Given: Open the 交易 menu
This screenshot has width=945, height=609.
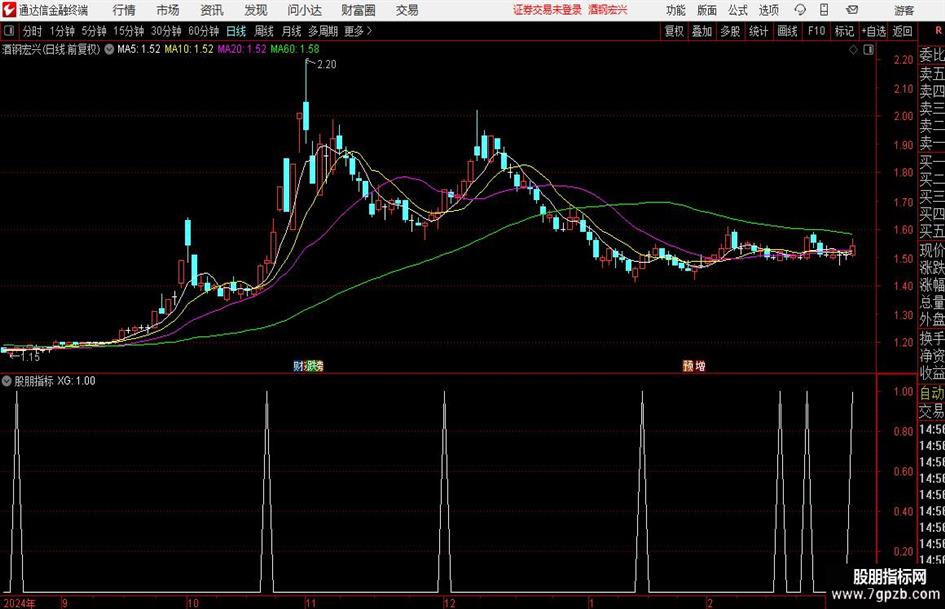Looking at the screenshot, I should [x=407, y=10].
